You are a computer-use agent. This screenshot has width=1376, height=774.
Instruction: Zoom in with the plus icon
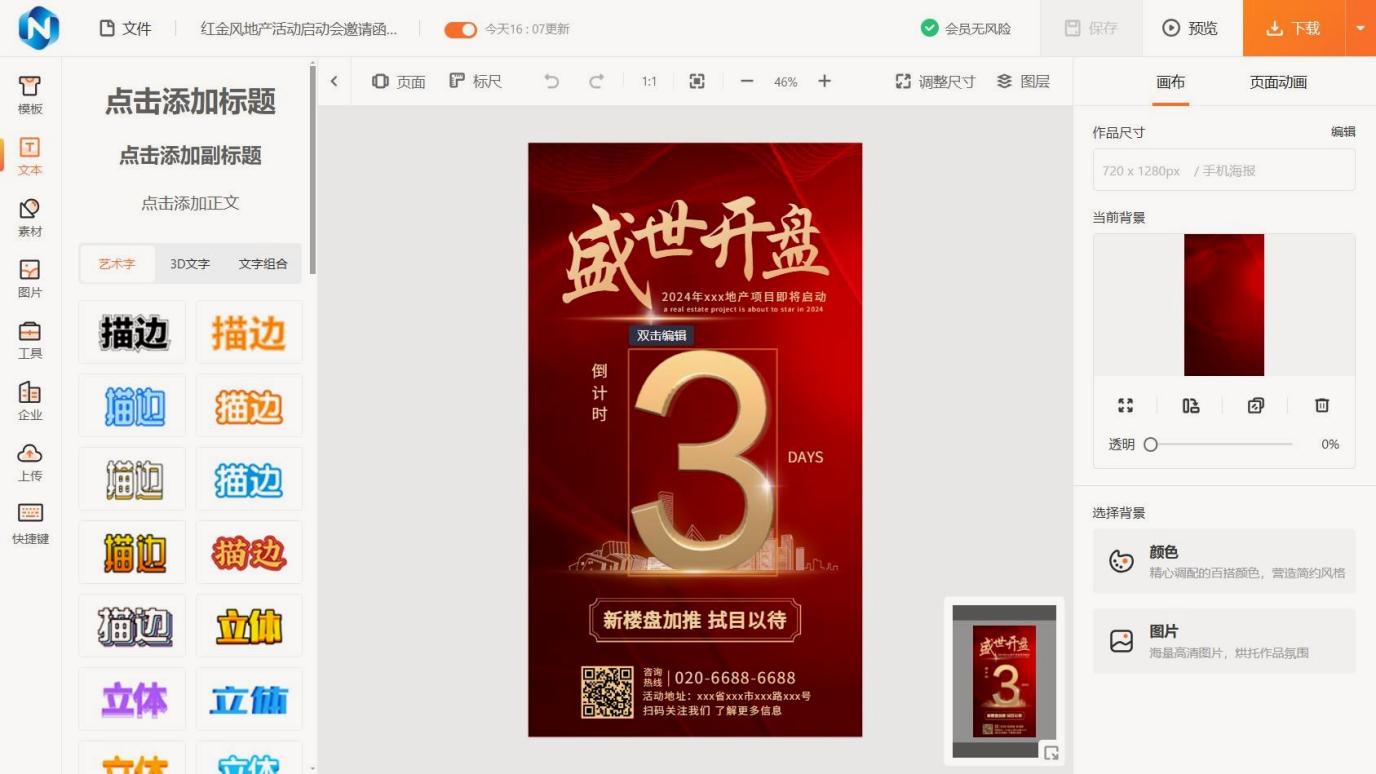pos(824,82)
